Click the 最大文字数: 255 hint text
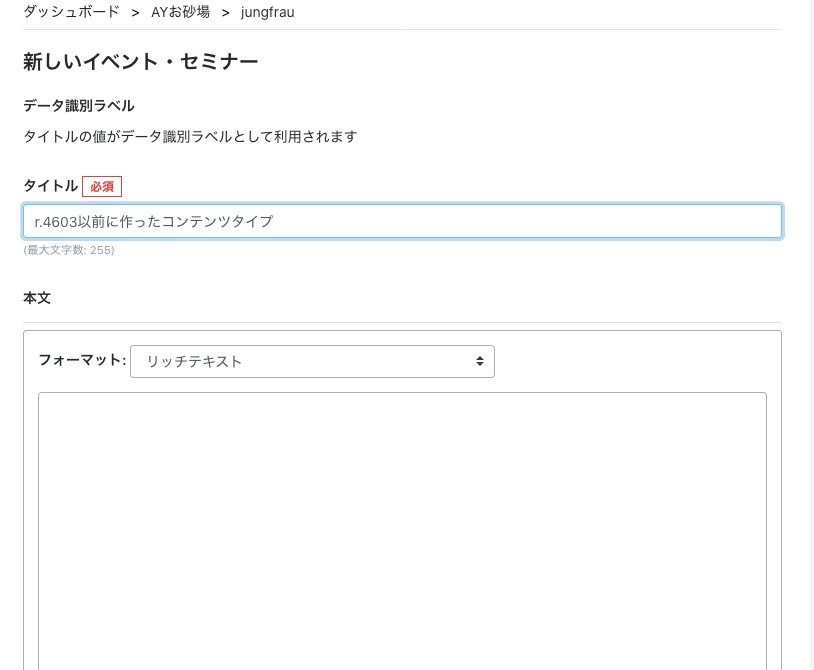Viewport: 814px width, 670px height. pyautogui.click(x=69, y=250)
